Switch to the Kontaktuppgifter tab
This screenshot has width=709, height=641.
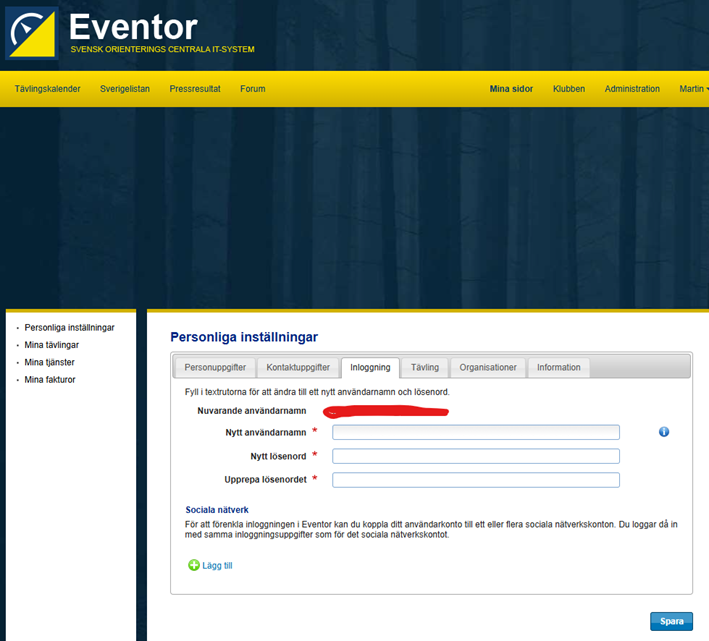point(298,367)
